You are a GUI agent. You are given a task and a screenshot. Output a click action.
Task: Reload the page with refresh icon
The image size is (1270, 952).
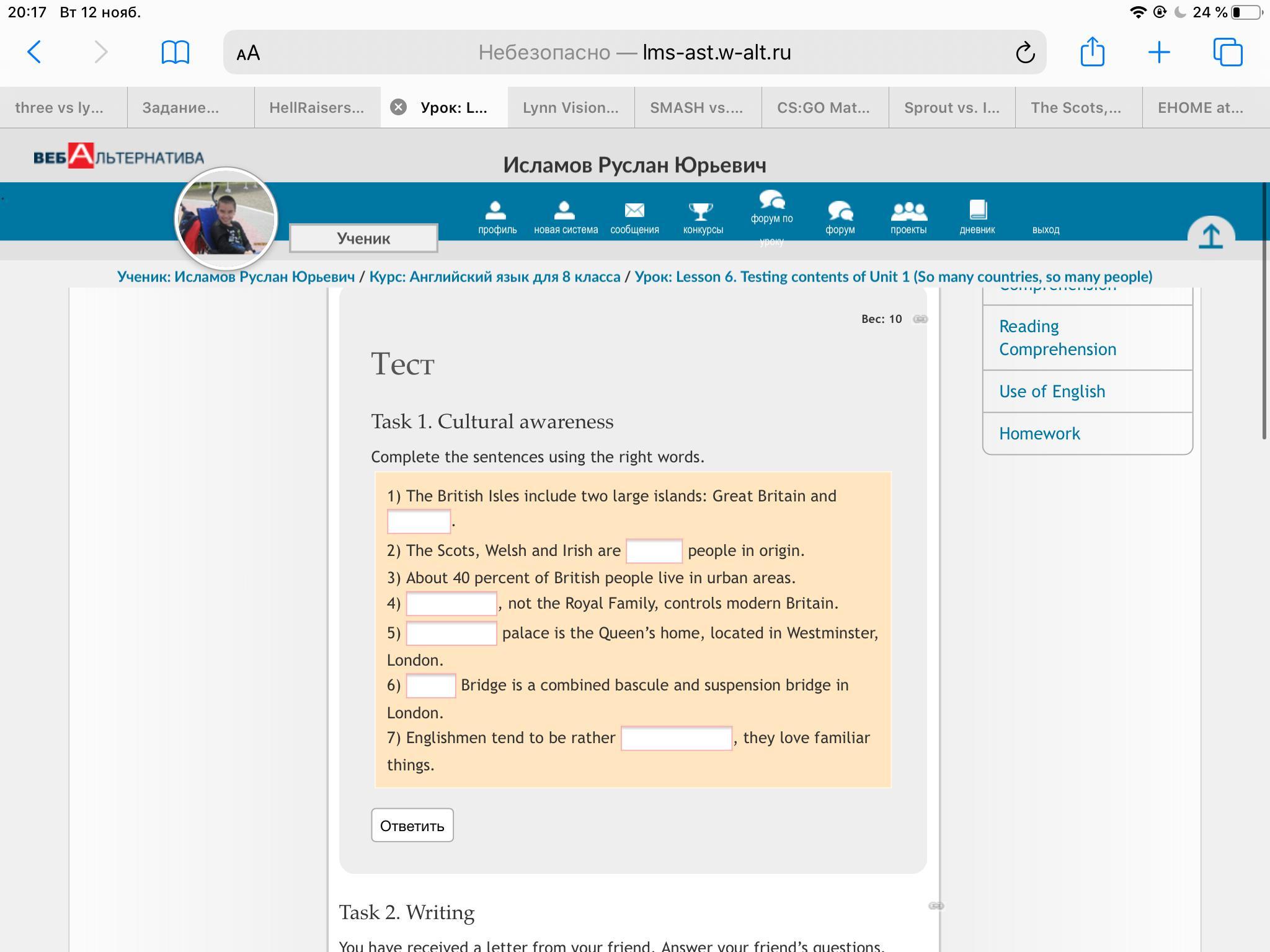click(1024, 53)
